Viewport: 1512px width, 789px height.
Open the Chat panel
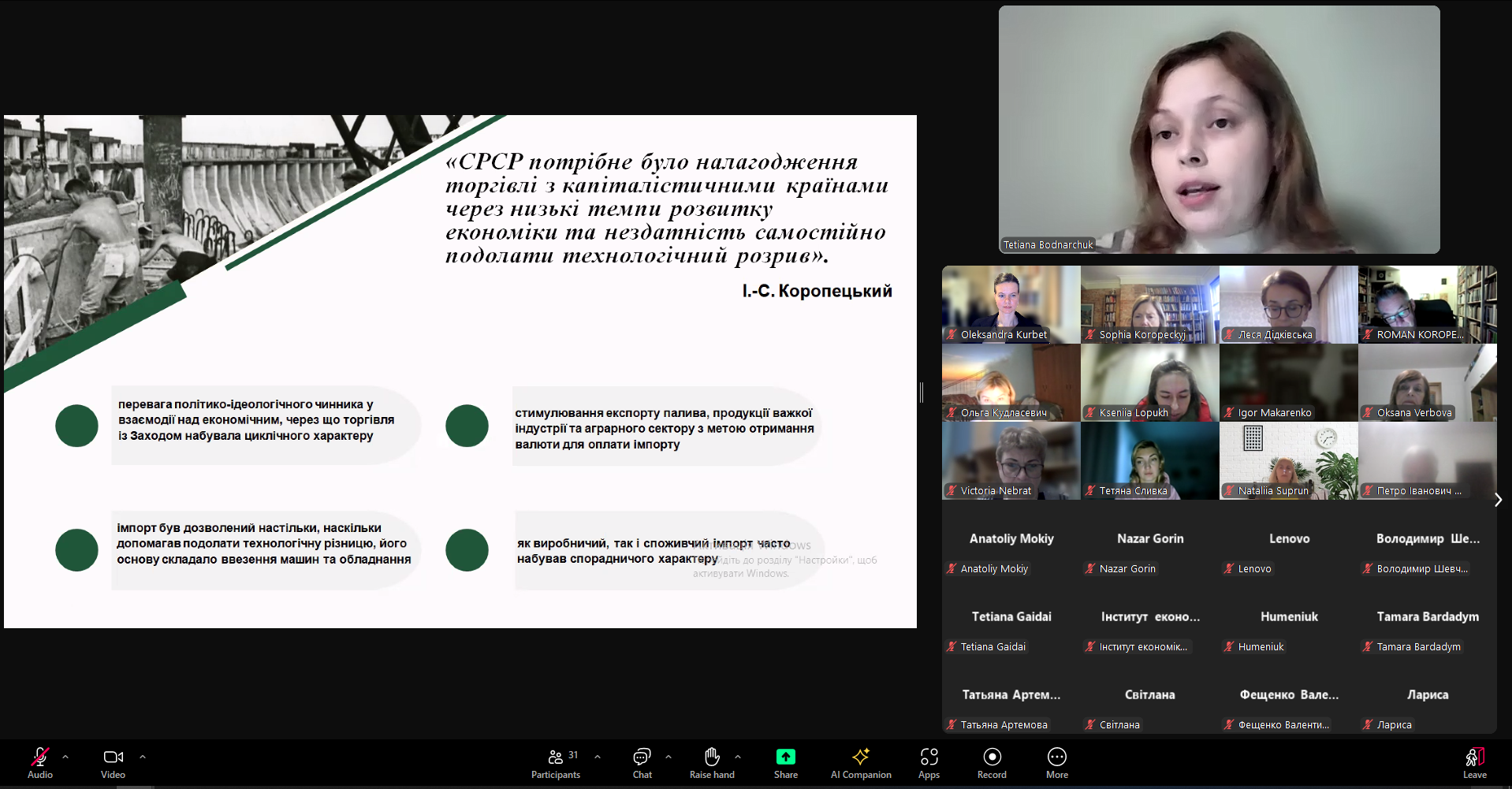click(x=642, y=762)
